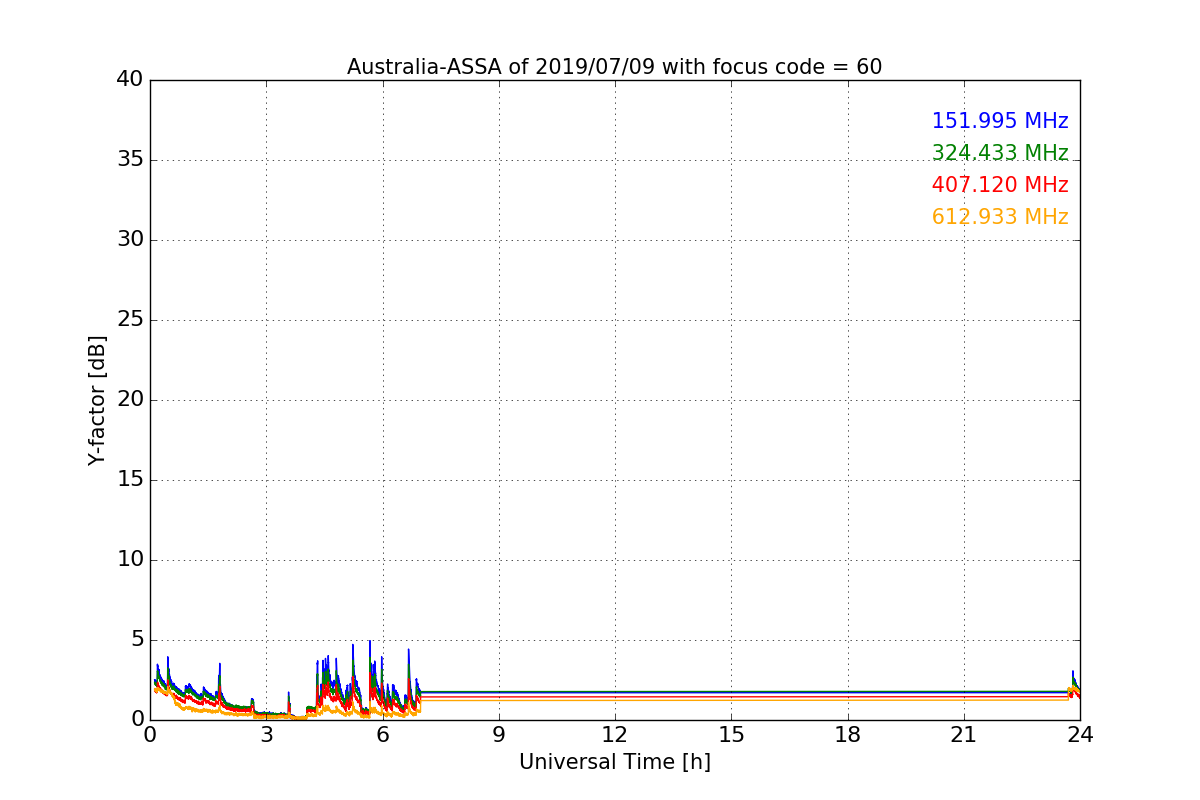The width and height of the screenshot is (1200, 800).
Task: Click the y-axis tick label '30'
Action: pyautogui.click(x=130, y=239)
